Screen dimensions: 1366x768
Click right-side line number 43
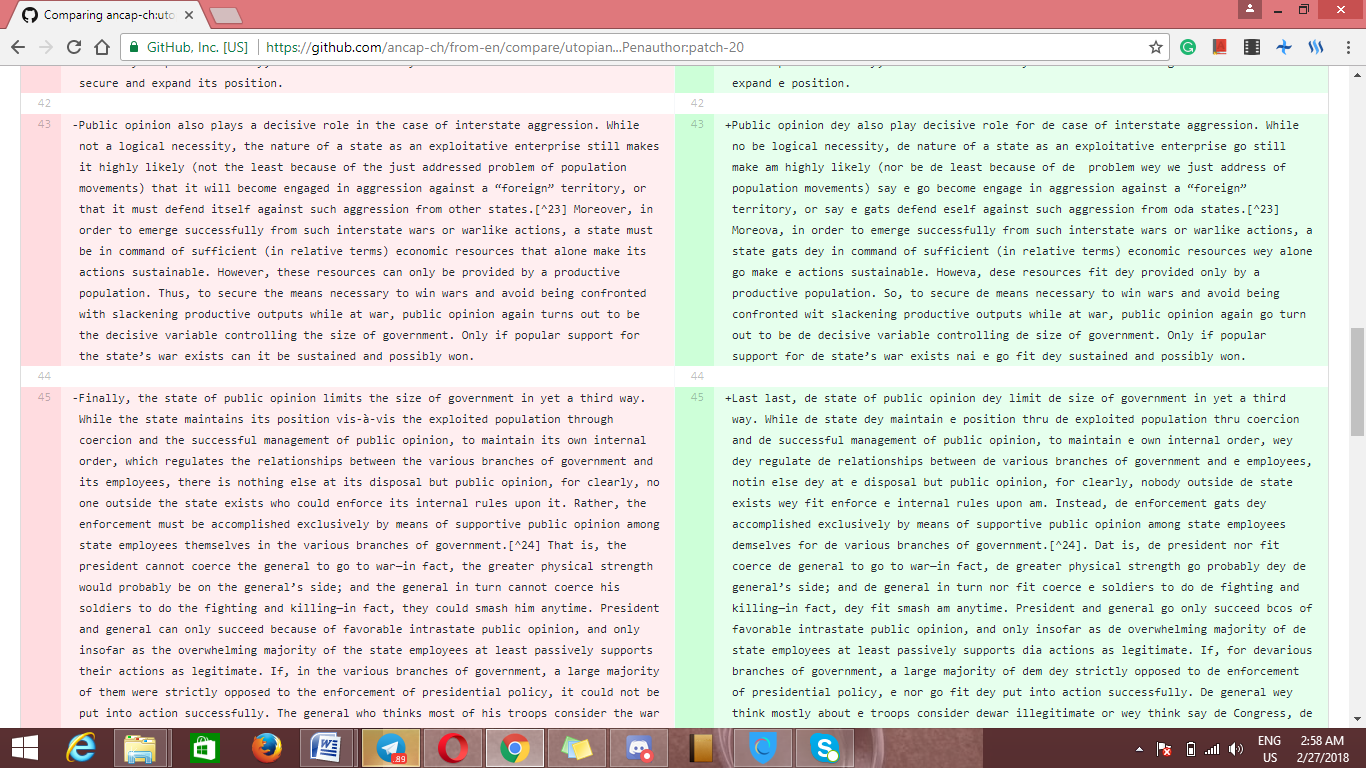coord(697,125)
